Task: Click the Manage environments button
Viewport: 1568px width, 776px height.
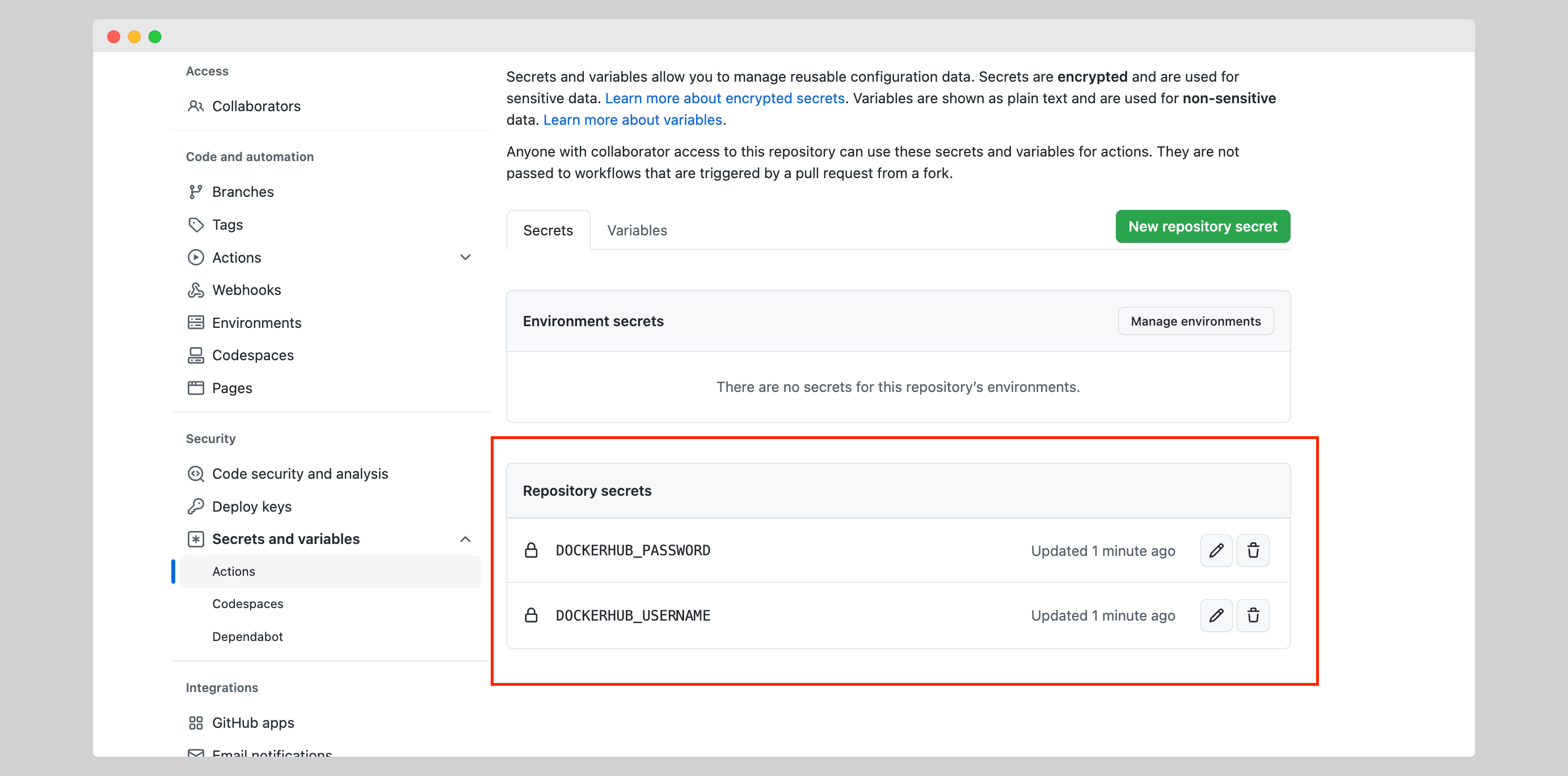Action: pos(1195,320)
